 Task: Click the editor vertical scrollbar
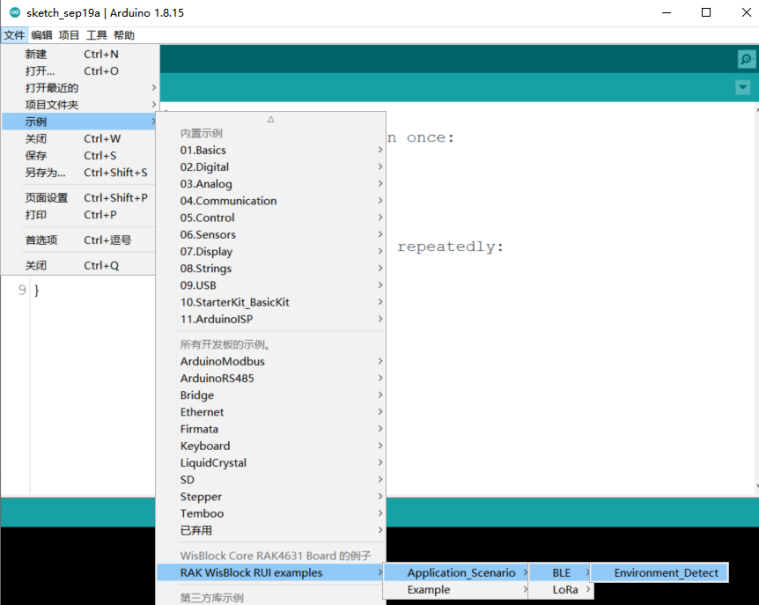pyautogui.click(x=756, y=299)
